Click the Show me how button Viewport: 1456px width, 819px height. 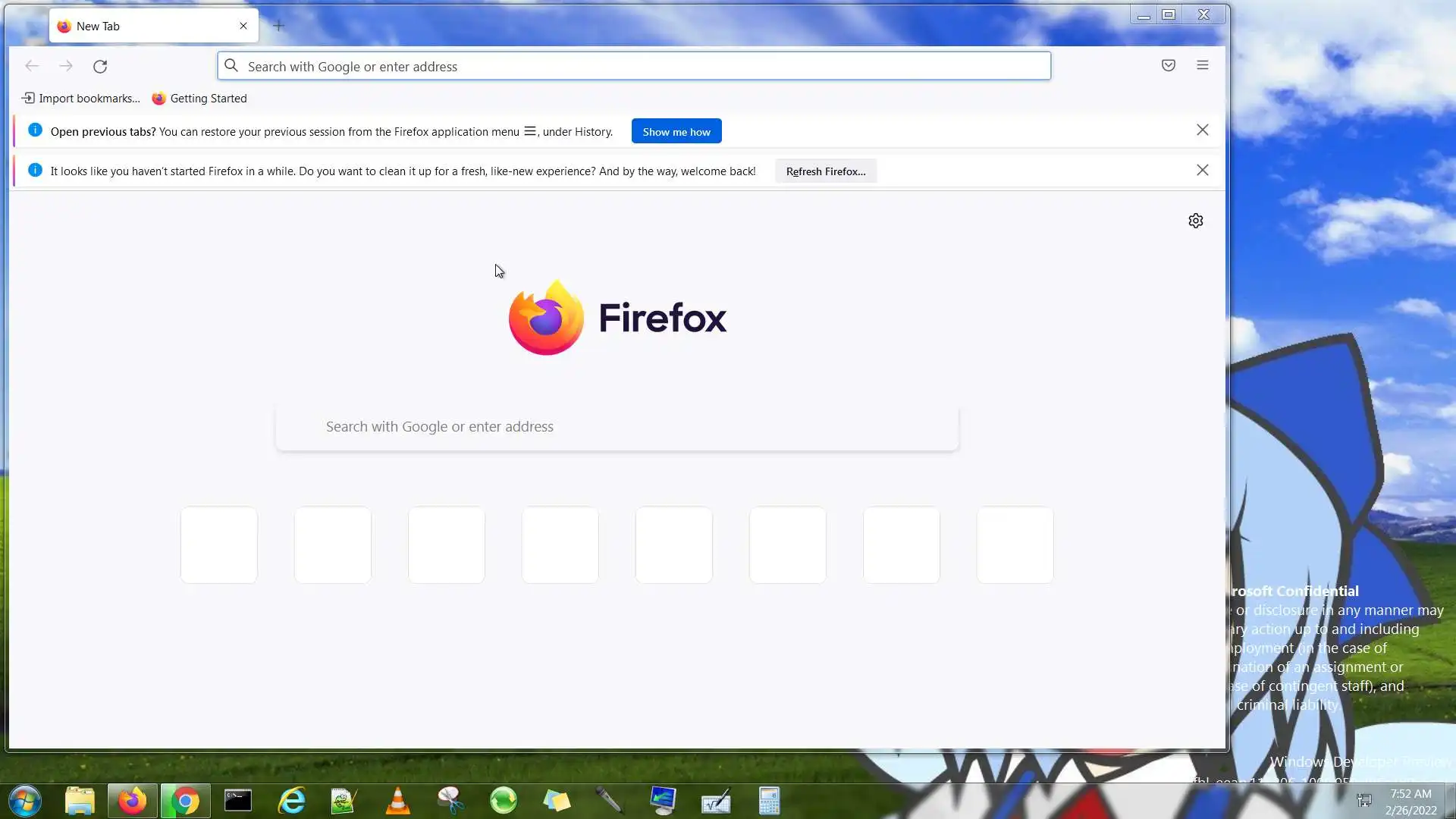676,131
